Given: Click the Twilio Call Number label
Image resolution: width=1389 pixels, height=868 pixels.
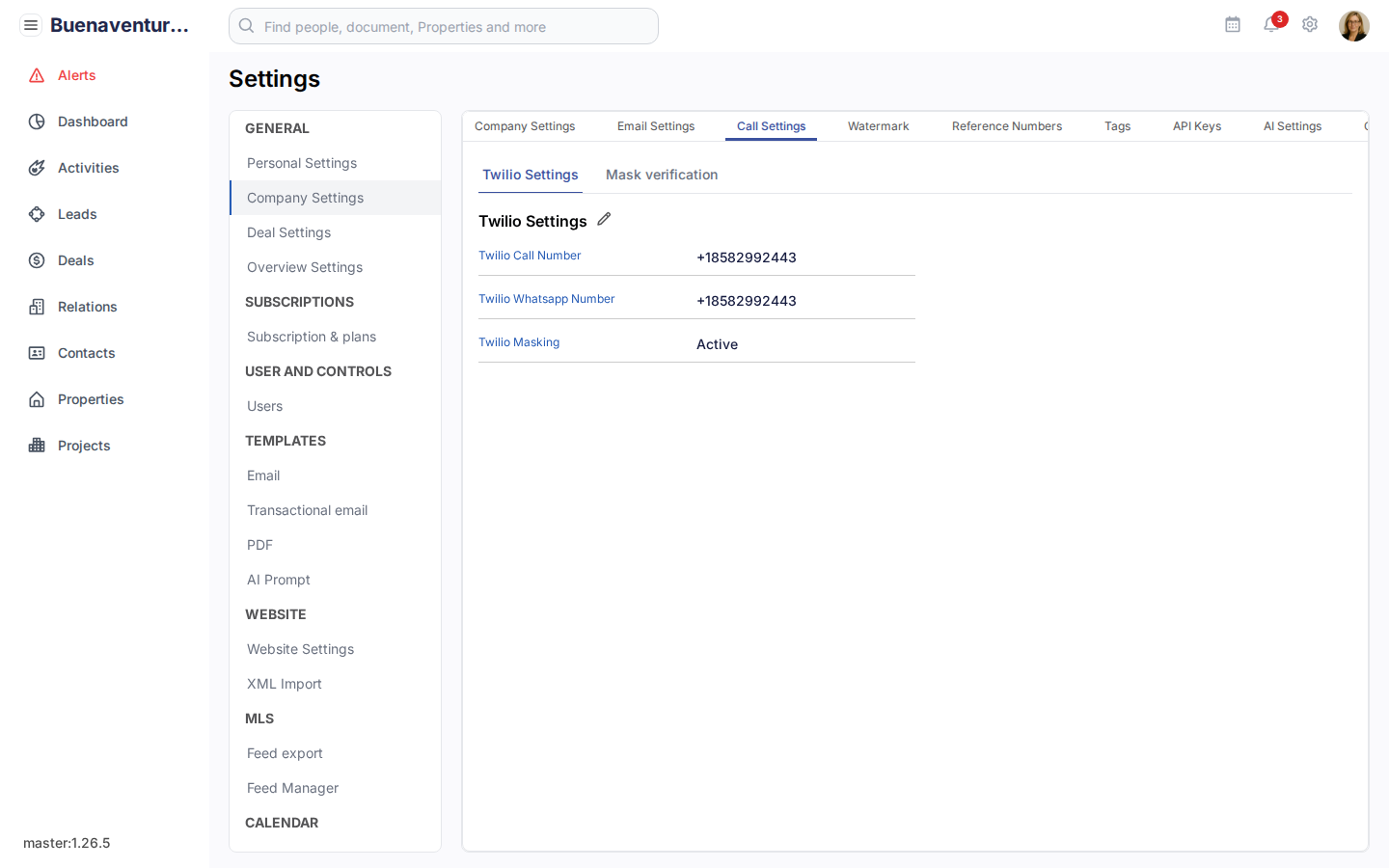Looking at the screenshot, I should (x=530, y=256).
